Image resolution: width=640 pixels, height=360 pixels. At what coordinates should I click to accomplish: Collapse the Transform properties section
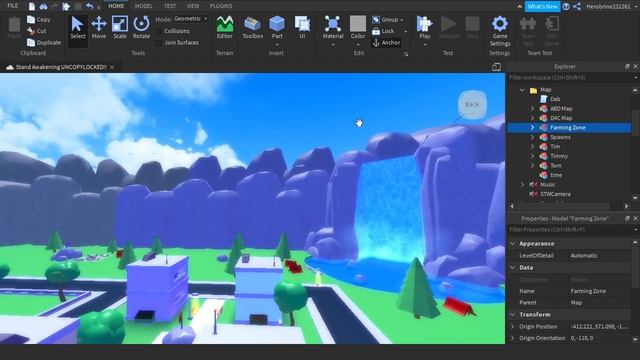click(x=513, y=314)
